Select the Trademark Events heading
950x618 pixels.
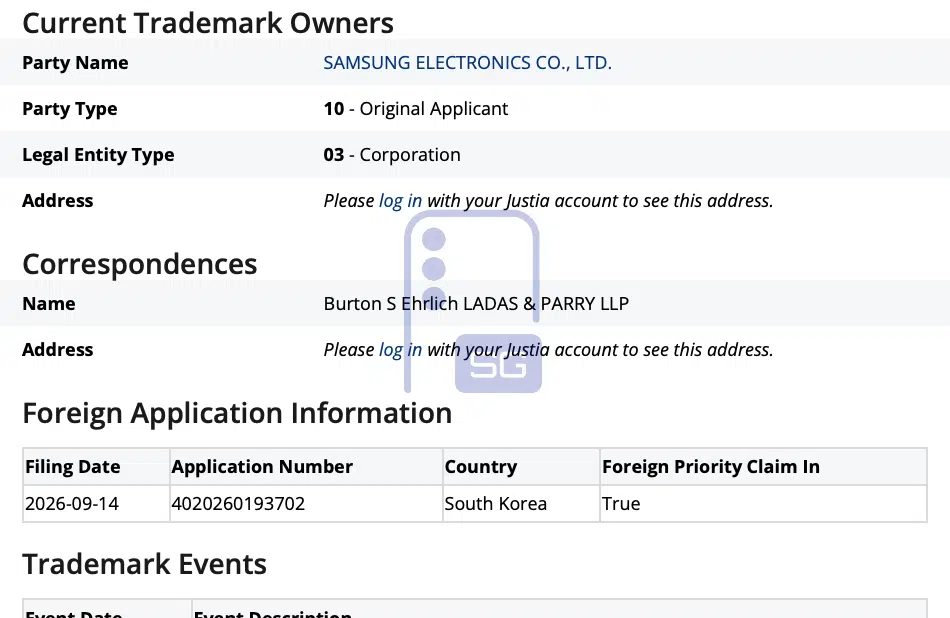(x=145, y=564)
